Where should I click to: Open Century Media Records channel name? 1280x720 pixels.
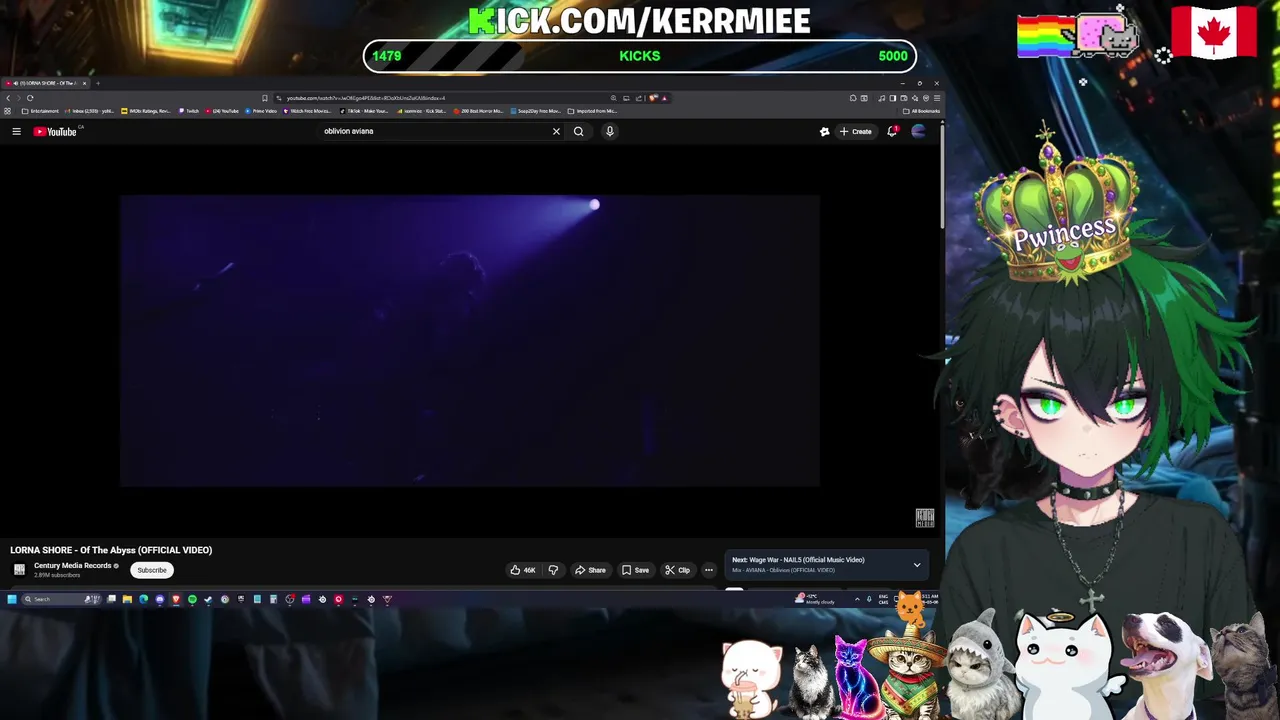(x=72, y=565)
